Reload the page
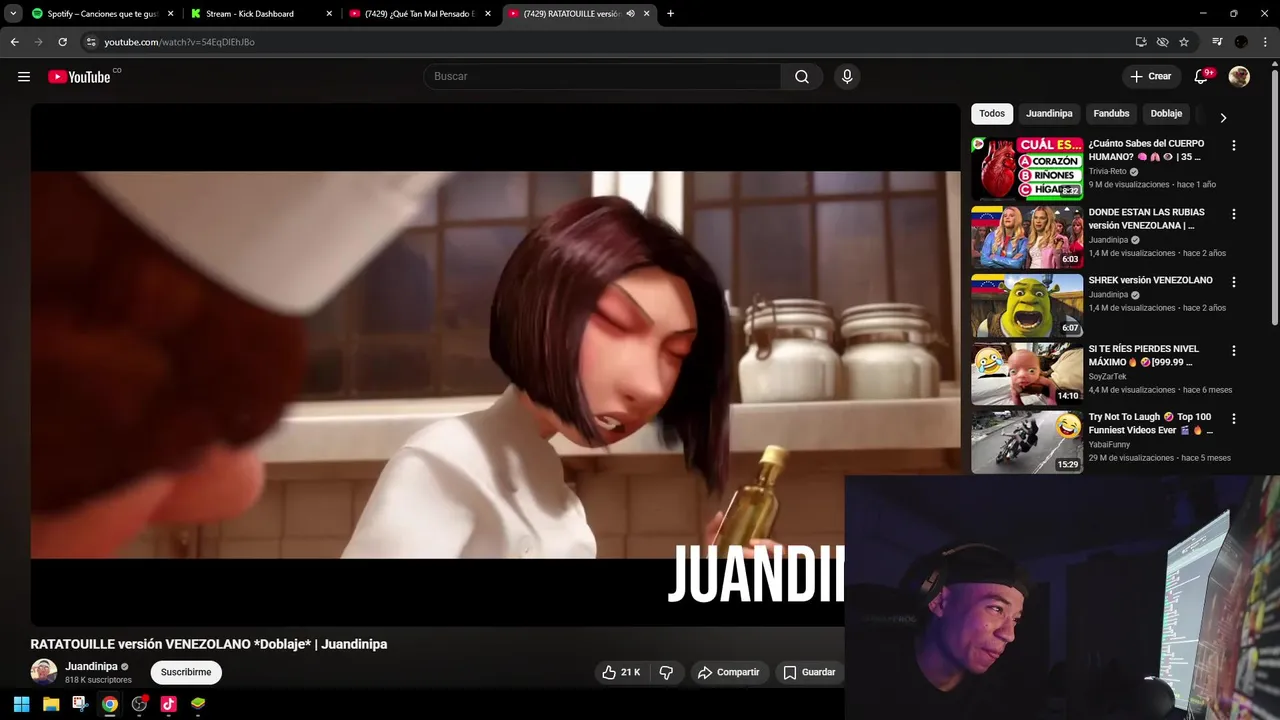This screenshot has height=720, width=1280. [x=62, y=42]
